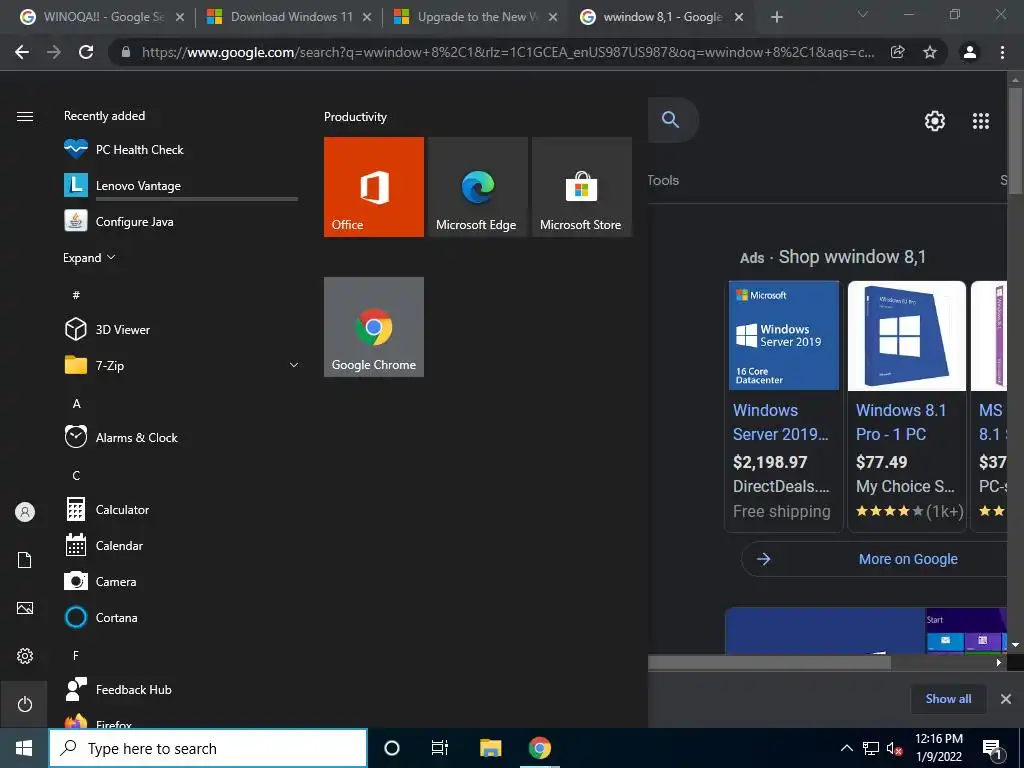Open Windows 8.1 Pro - 1 PC listing
Screen dimensions: 1024x768
[x=901, y=422]
